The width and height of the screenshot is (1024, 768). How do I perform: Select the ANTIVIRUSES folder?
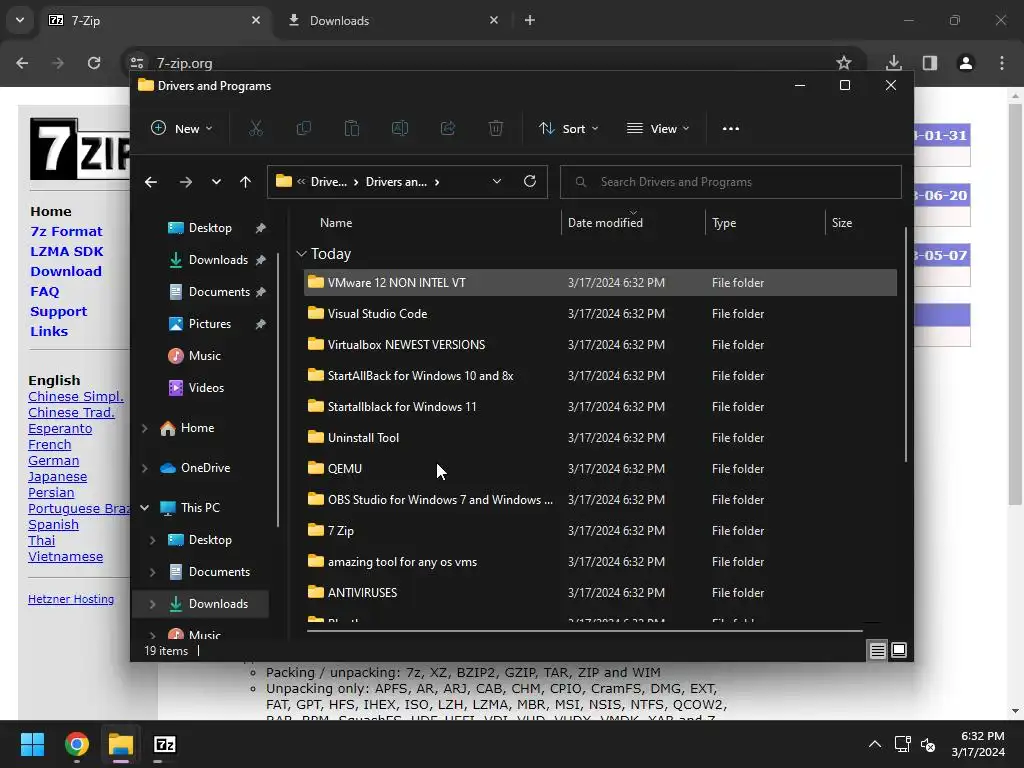pos(600,592)
